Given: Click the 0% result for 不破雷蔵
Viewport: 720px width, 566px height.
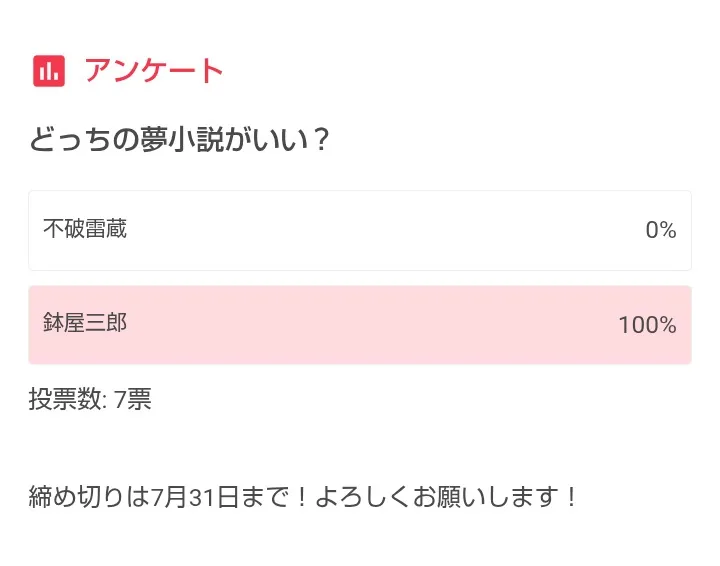Looking at the screenshot, I should [x=661, y=231].
